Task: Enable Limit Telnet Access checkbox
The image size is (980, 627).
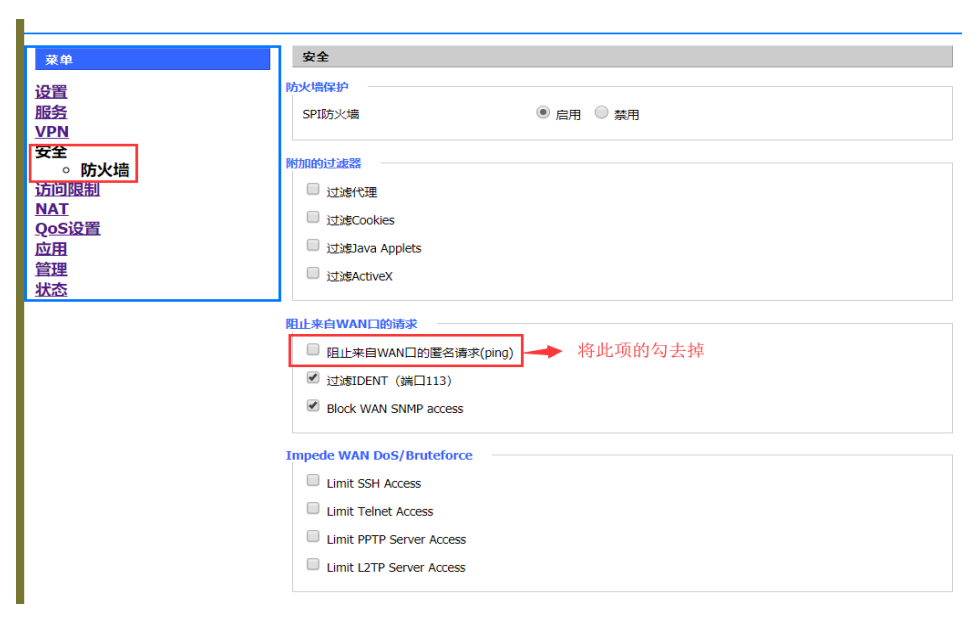Action: pos(313,508)
